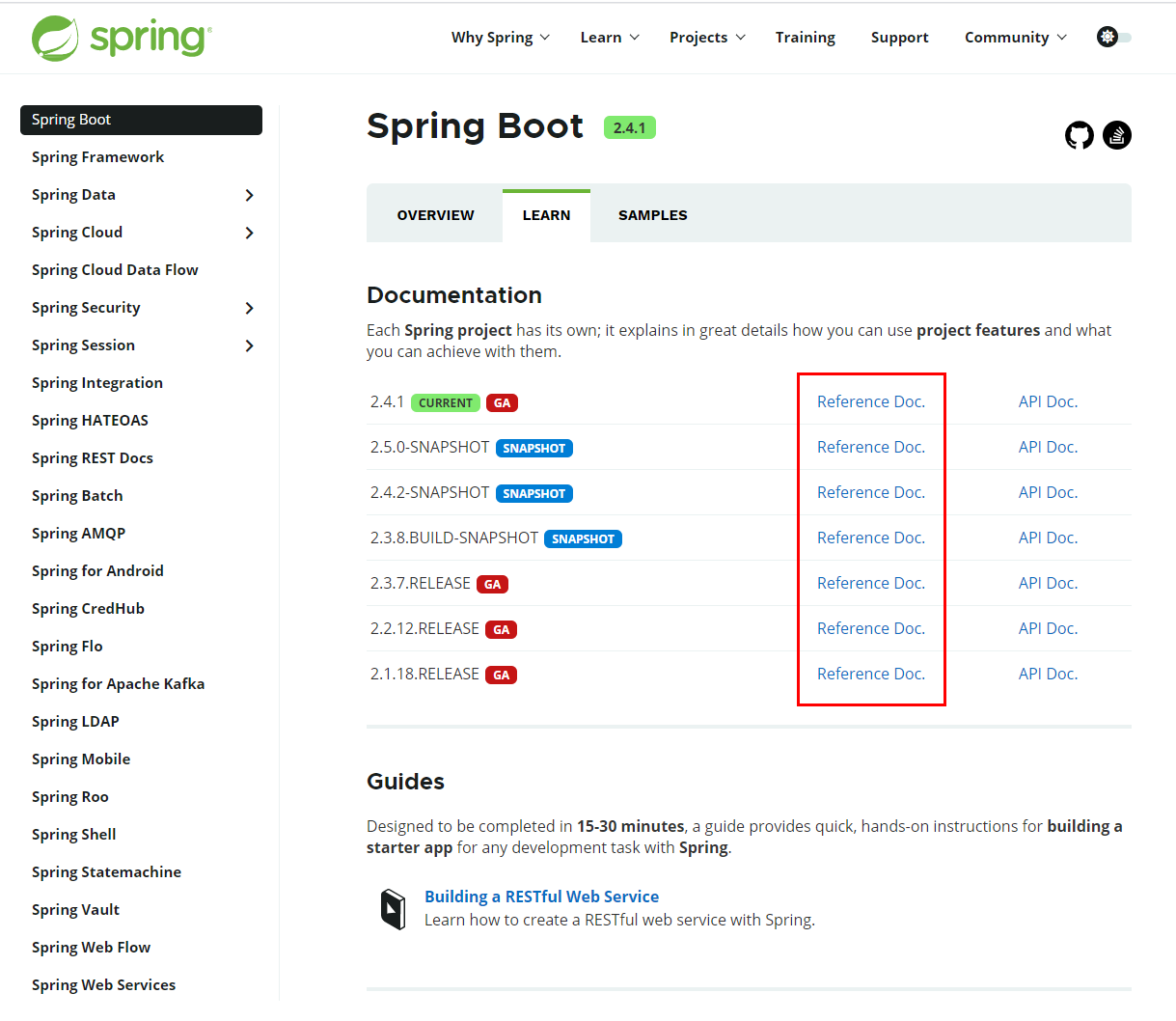1176x1021 pixels.
Task: Open Reference Doc. for version 2.4.1
Action: coord(870,401)
